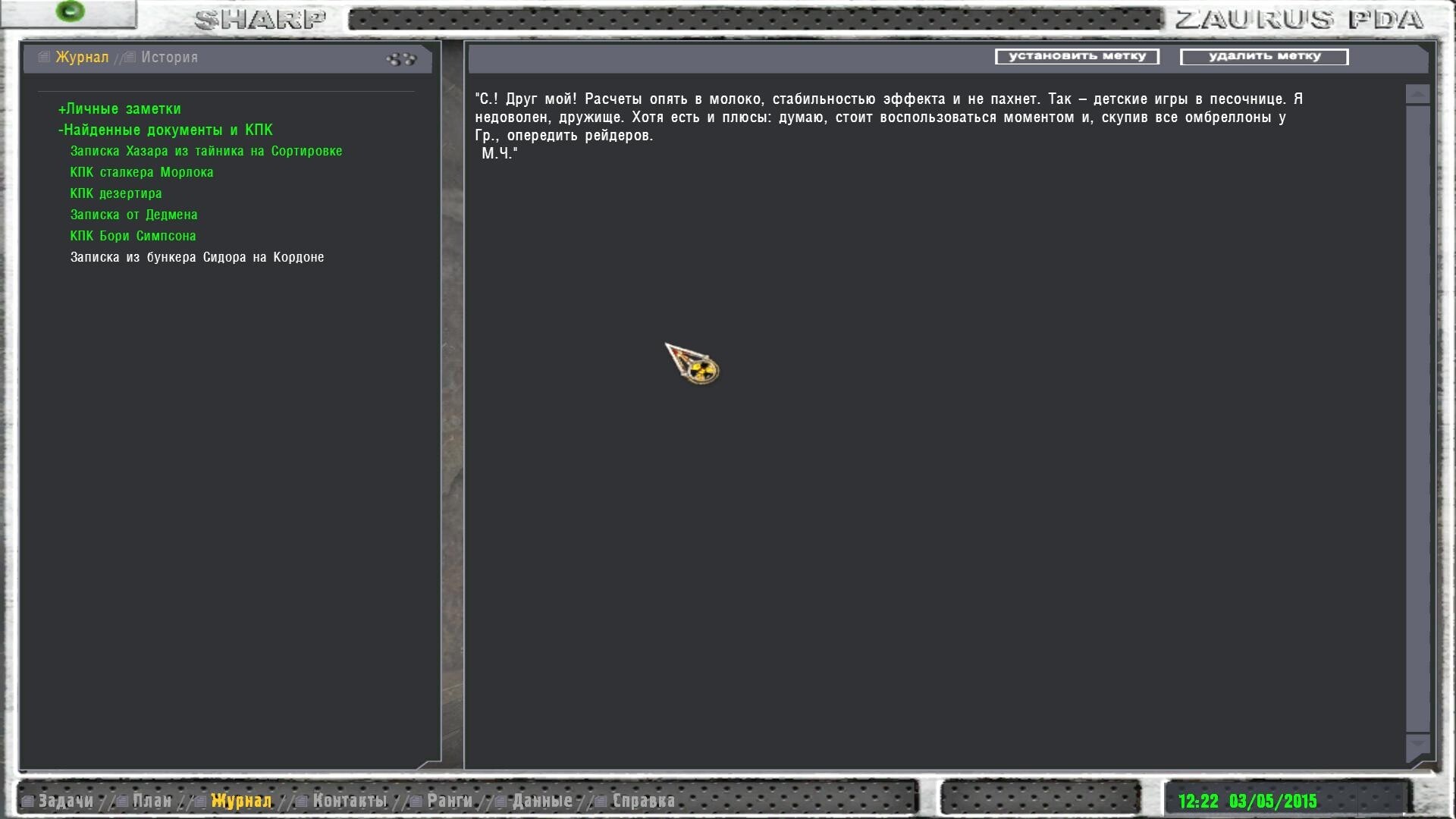Collapse the Найденные документы и КПК section
Image resolution: width=1456 pixels, height=819 pixels.
point(165,130)
